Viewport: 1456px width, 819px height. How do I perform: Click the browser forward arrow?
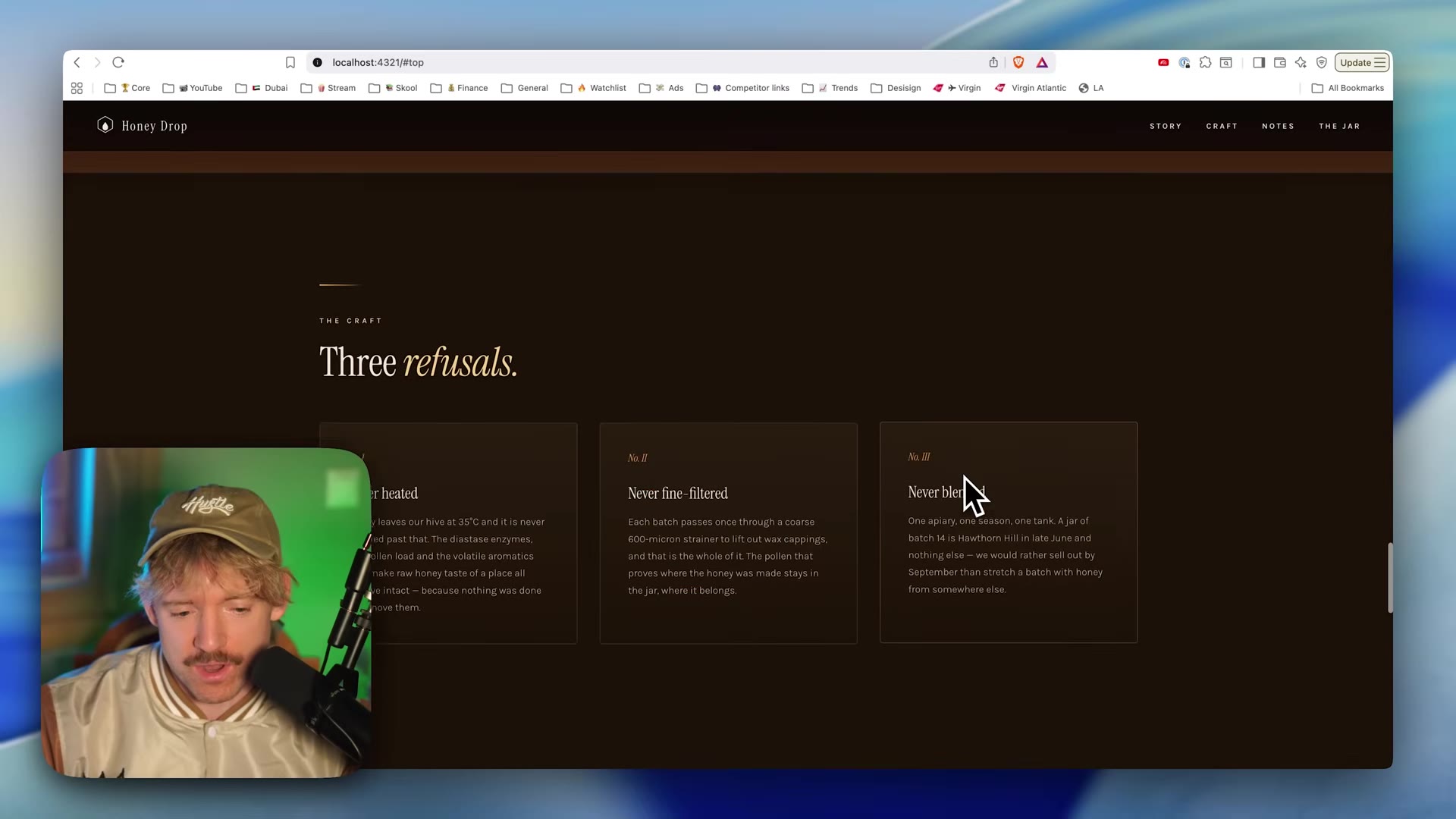pos(97,62)
